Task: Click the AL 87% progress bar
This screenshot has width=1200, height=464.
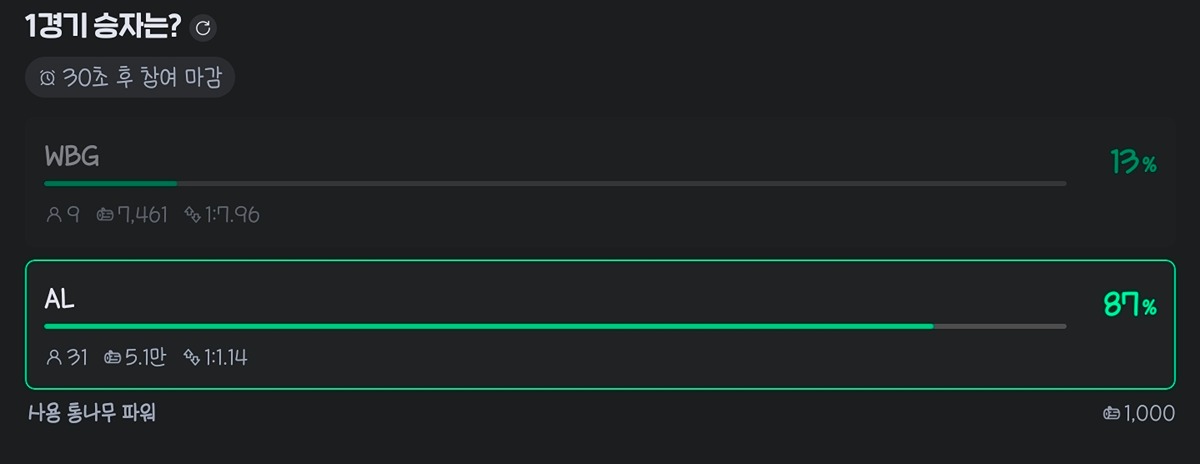Action: point(555,326)
